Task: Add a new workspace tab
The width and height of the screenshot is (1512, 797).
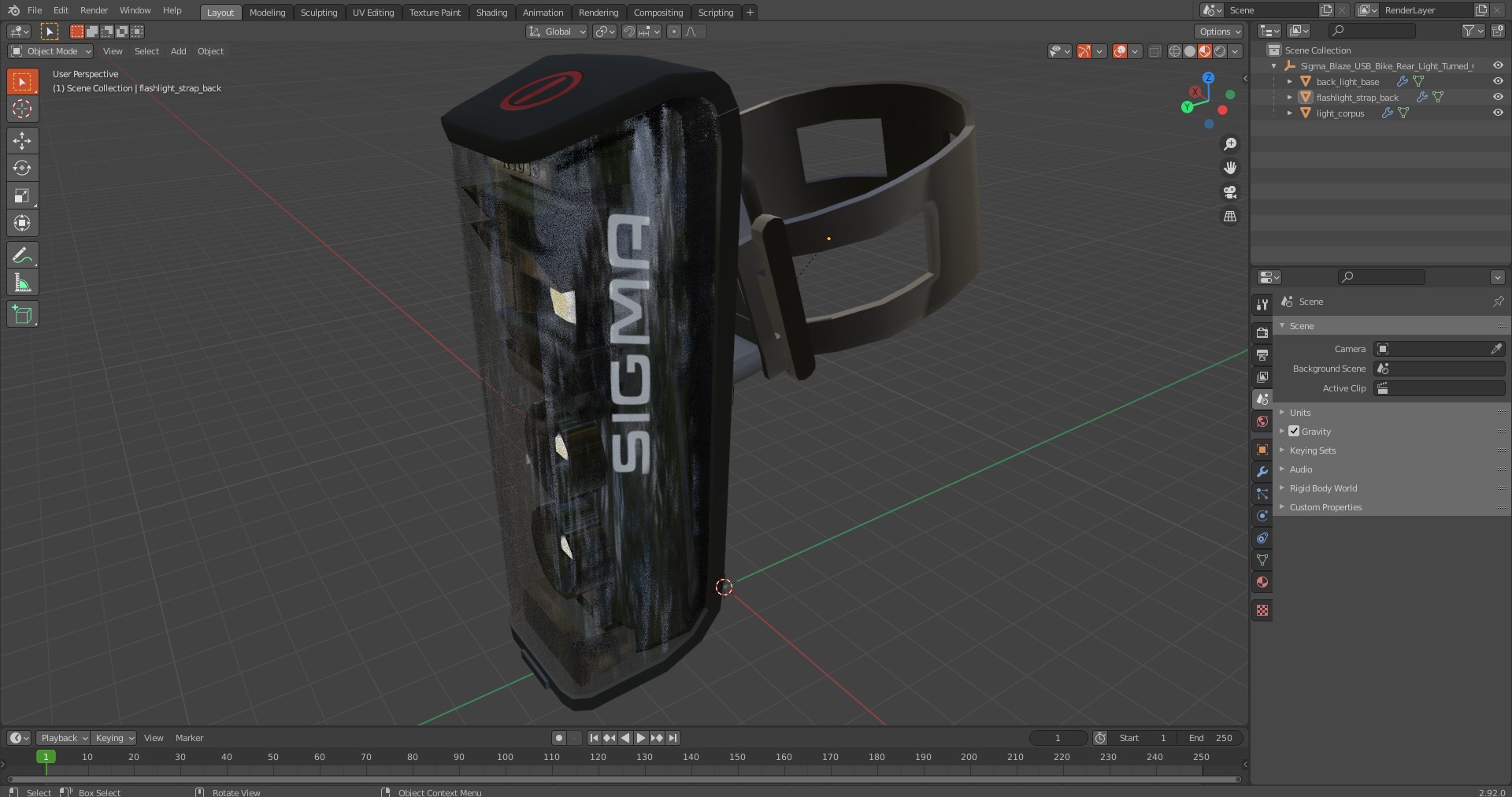Action: click(750, 12)
